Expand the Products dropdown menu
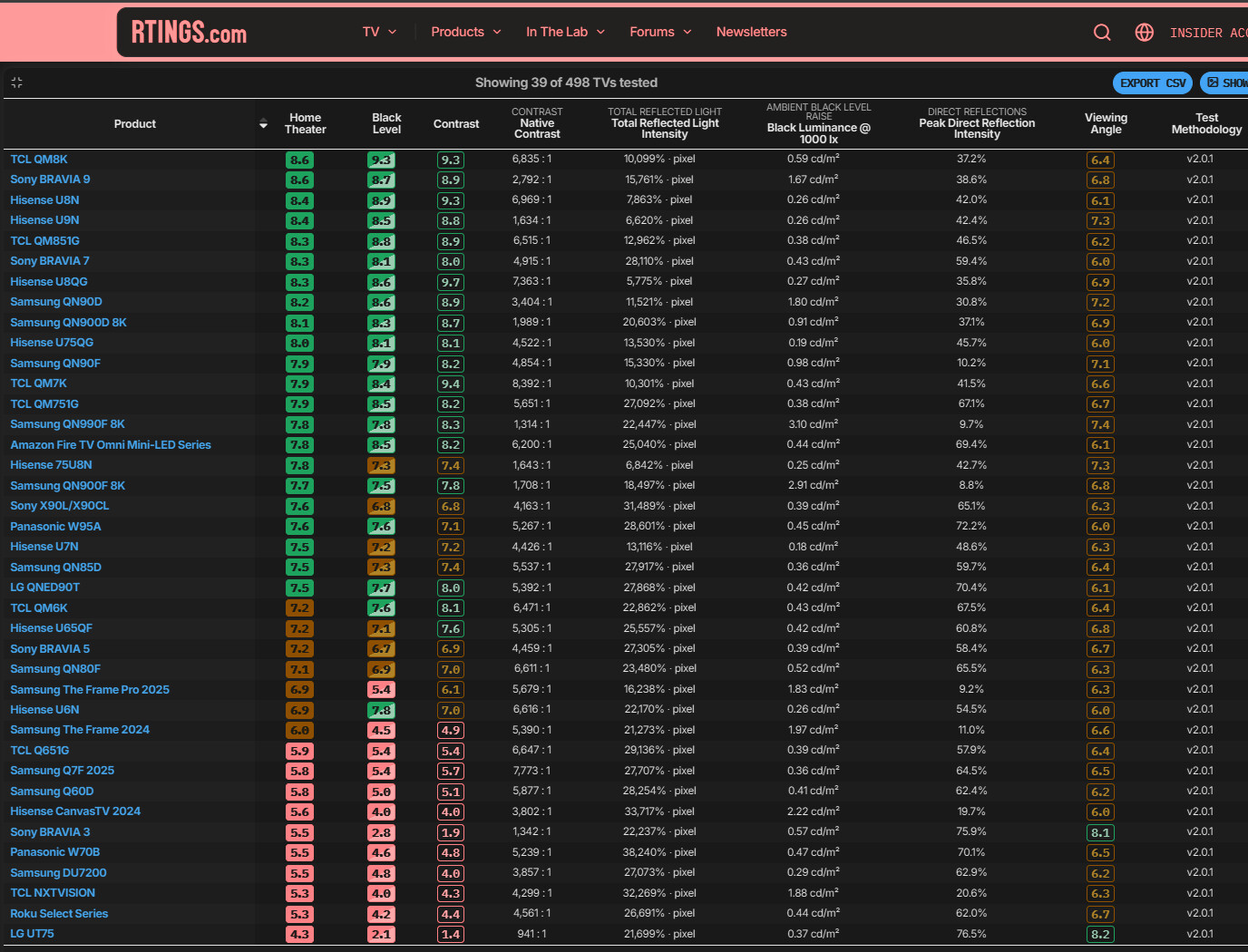1248x952 pixels. tap(465, 32)
